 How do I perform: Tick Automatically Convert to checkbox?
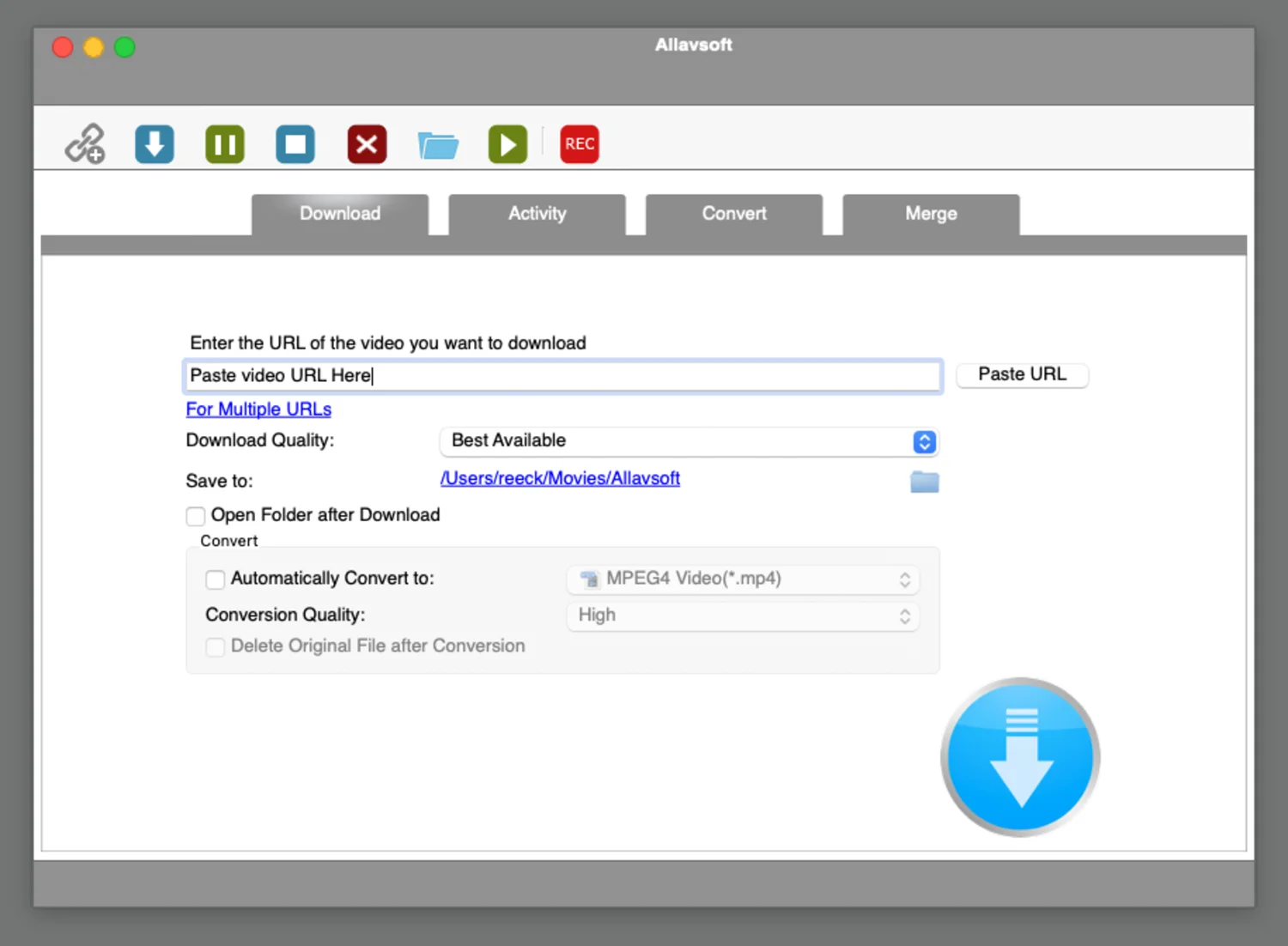pos(216,579)
